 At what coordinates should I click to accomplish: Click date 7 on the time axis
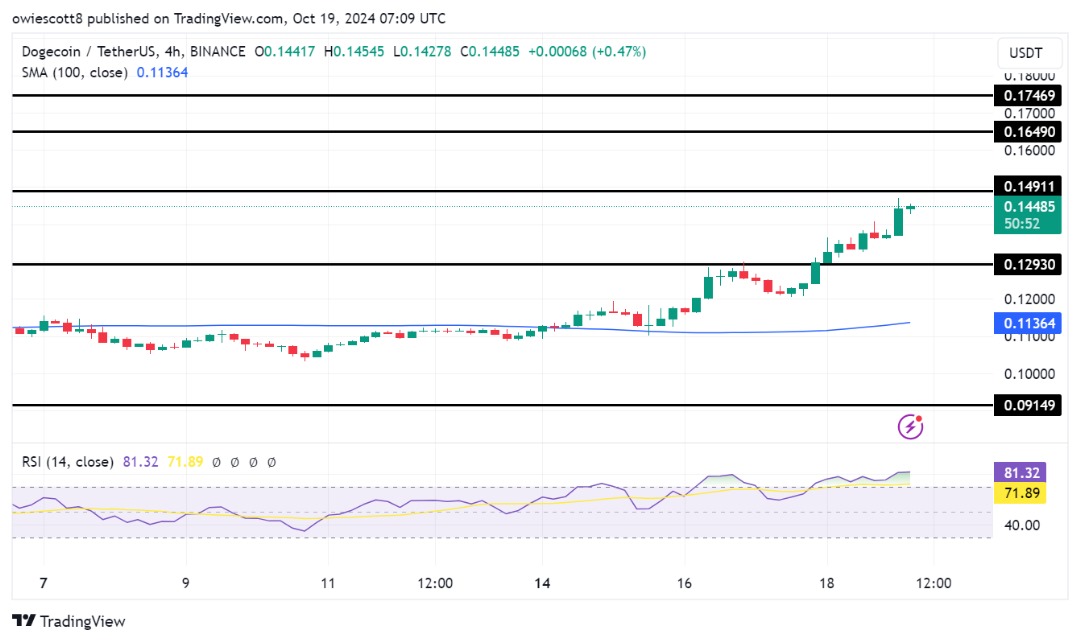[40, 583]
